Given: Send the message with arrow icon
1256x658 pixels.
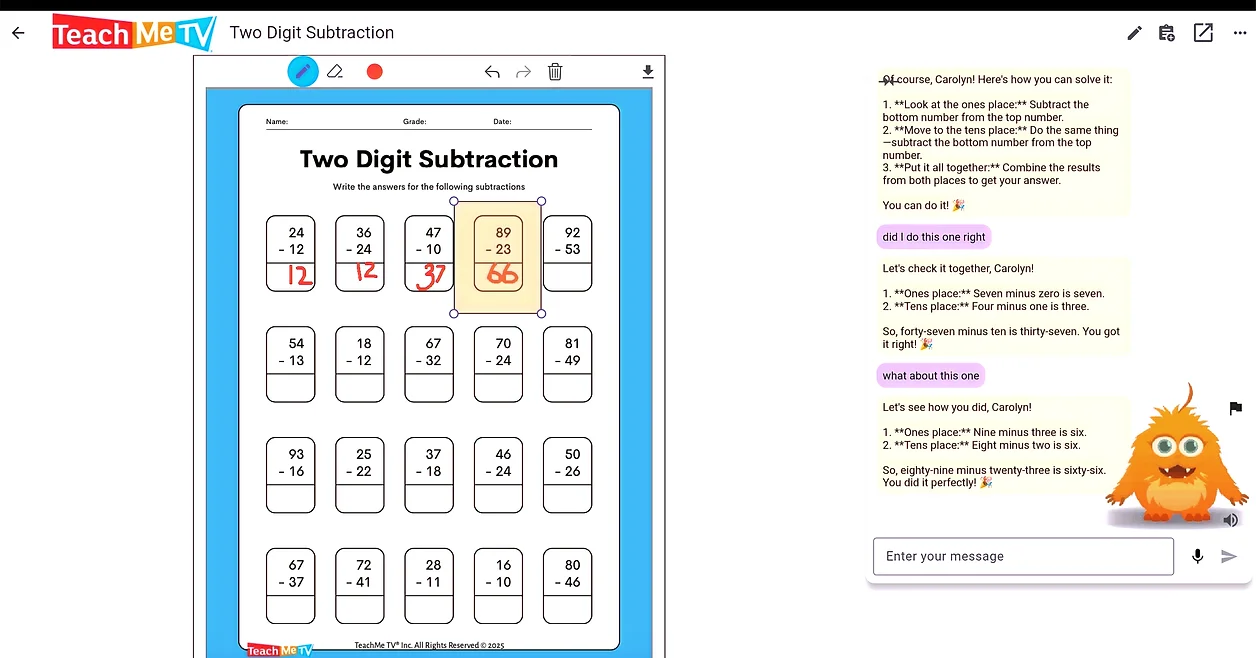Looking at the screenshot, I should 1229,556.
